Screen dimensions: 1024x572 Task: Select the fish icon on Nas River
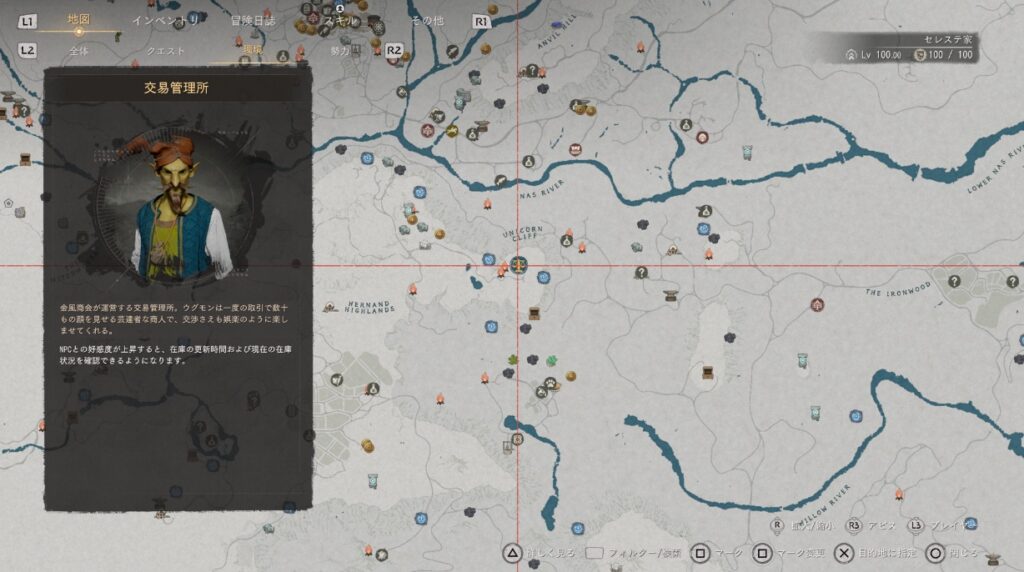(500, 181)
